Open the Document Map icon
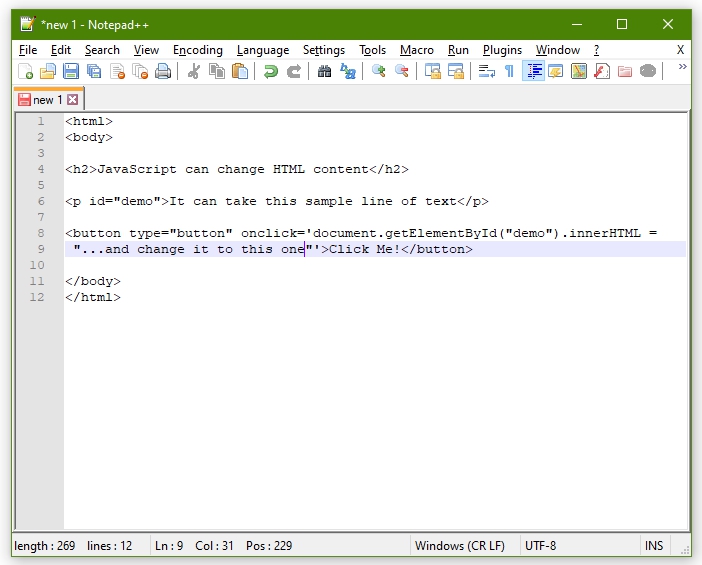 579,72
